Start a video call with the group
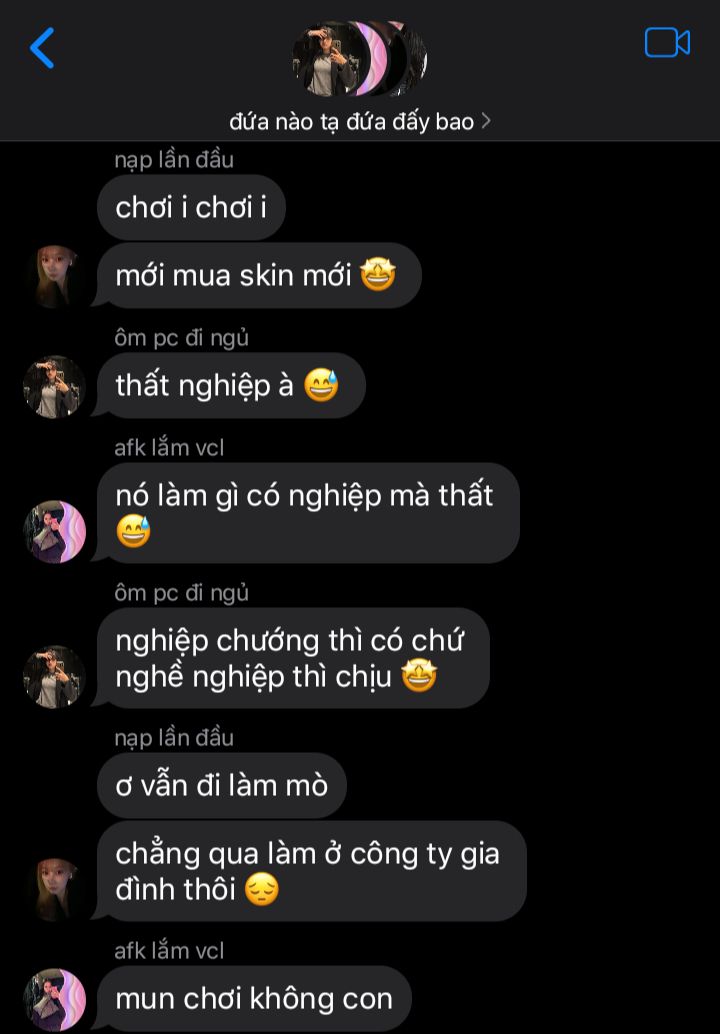The height and width of the screenshot is (1034, 720). 667,44
